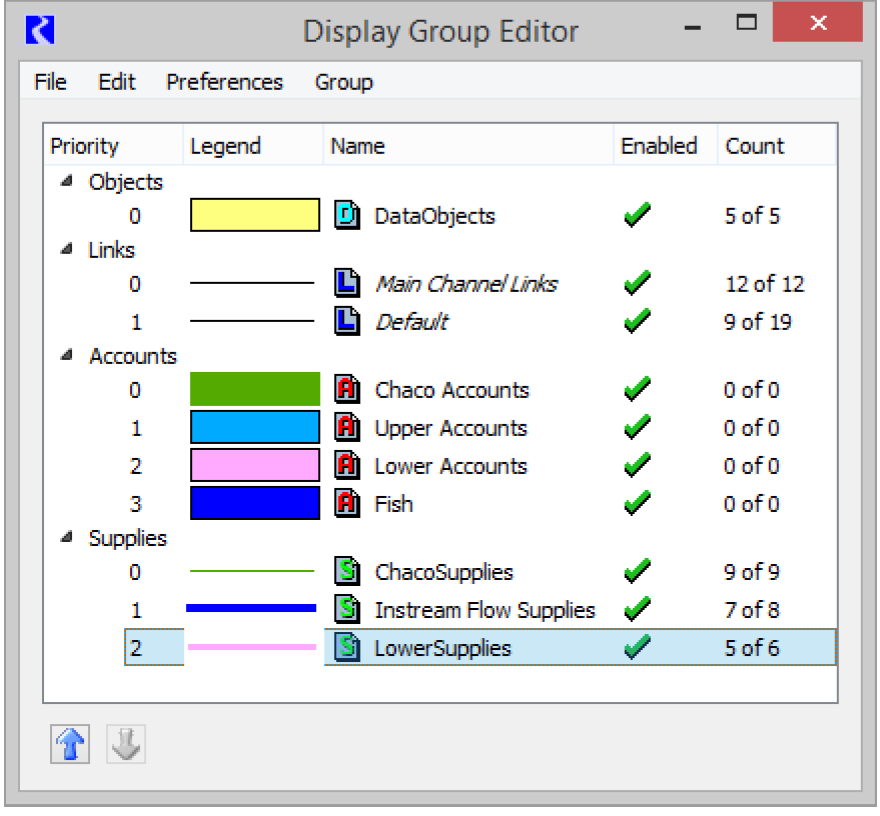
Task: Click the blue move-up arrow button
Action: click(69, 744)
